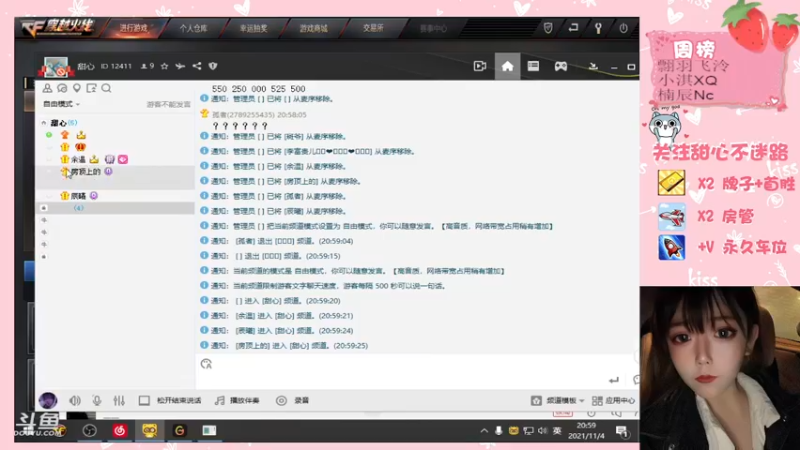Open the wrench settings icon
800x450 pixels.
tap(598, 28)
